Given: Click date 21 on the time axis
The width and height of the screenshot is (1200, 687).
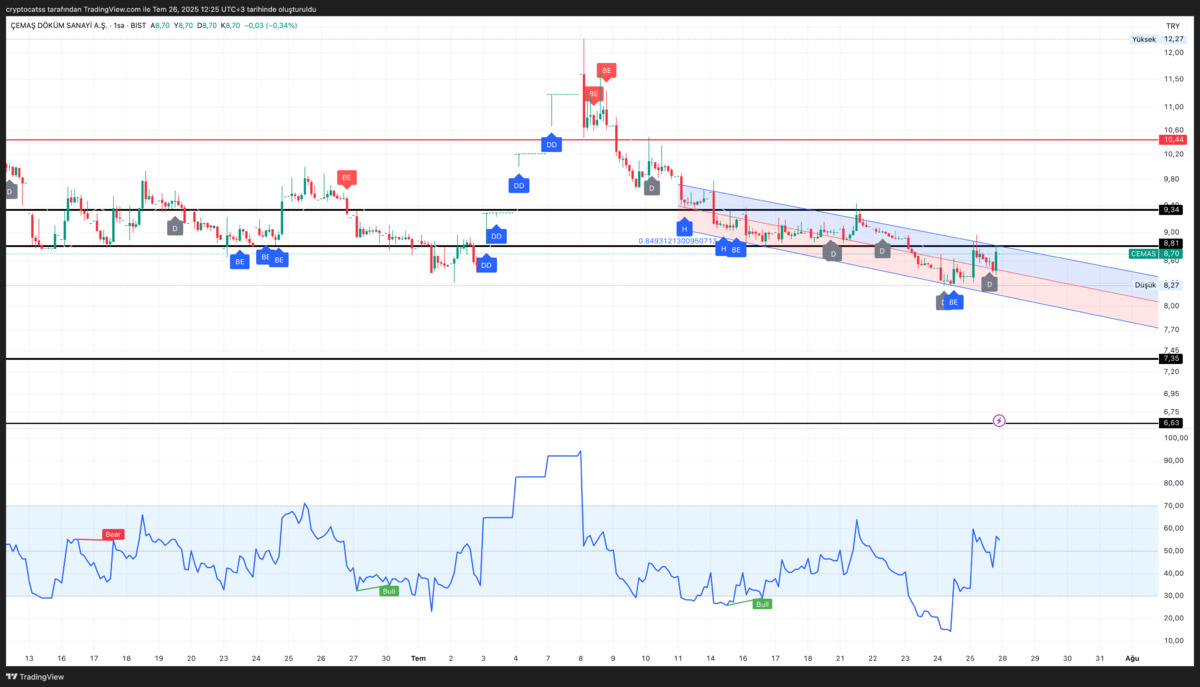Looking at the screenshot, I should (x=840, y=658).
